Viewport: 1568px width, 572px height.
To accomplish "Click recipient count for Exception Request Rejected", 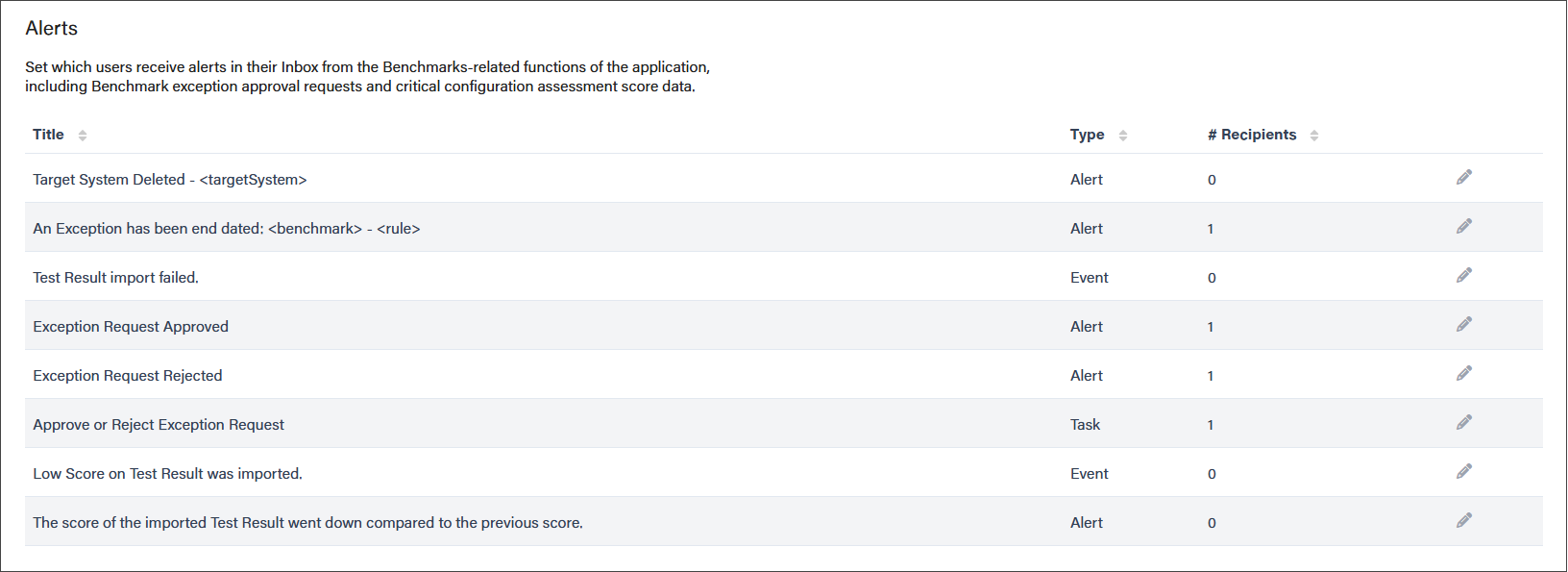I will [x=1211, y=376].
